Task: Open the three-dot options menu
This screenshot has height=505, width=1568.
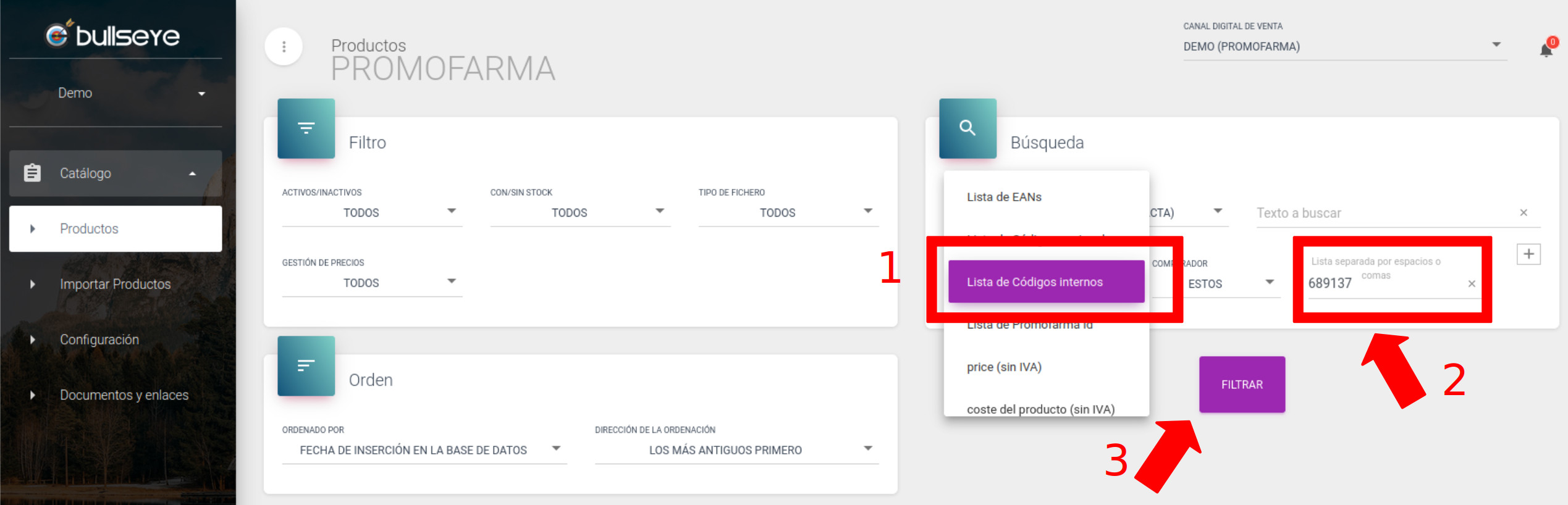Action: coord(284,47)
